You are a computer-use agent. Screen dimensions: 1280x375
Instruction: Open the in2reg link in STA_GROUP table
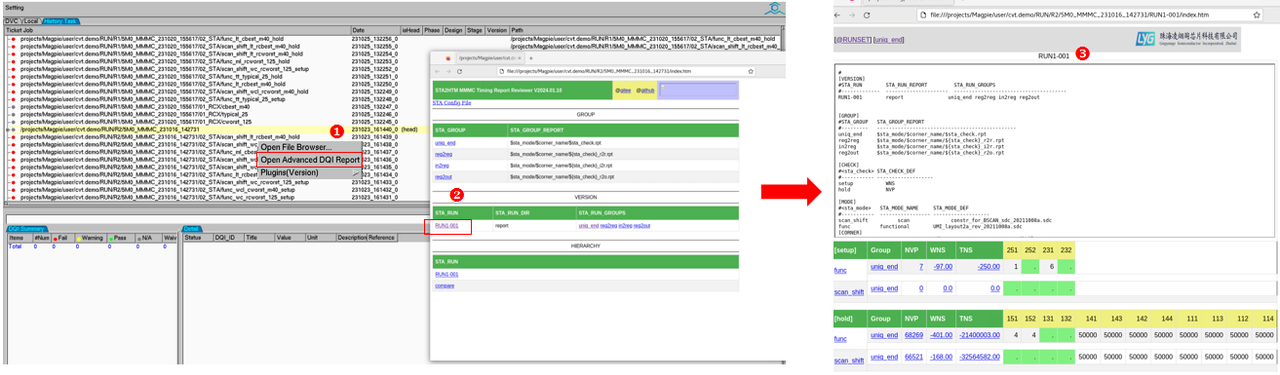pos(443,165)
